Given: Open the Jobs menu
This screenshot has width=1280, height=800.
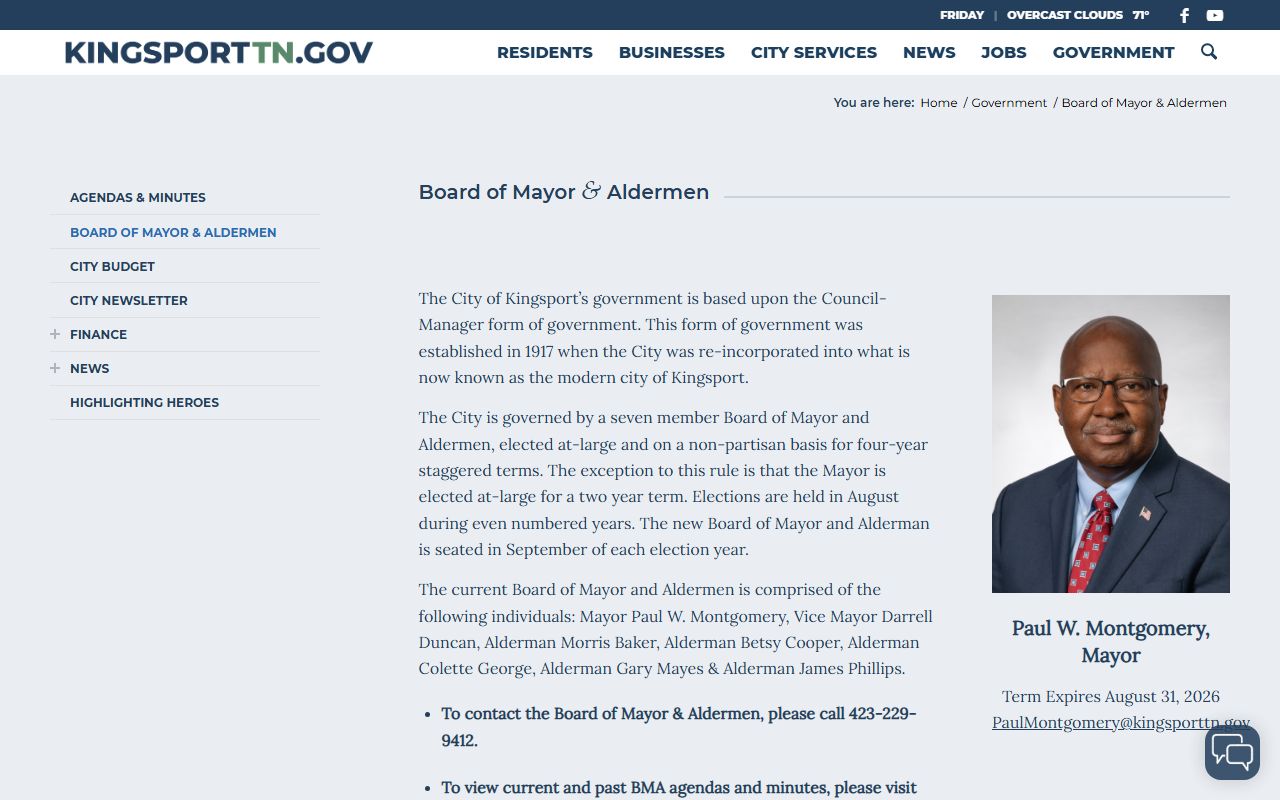Looking at the screenshot, I should (x=1004, y=52).
